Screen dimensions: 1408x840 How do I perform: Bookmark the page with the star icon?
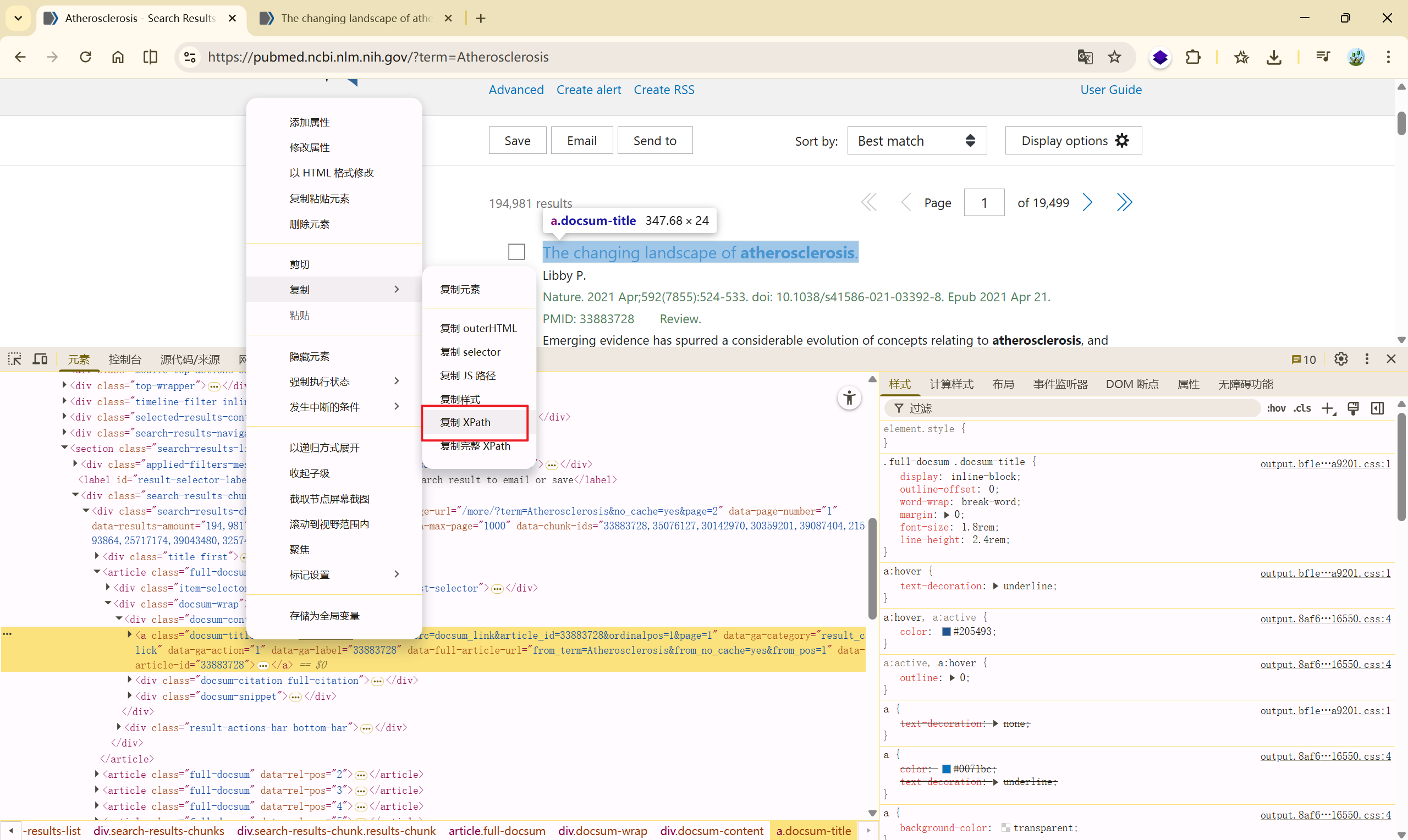1114,57
